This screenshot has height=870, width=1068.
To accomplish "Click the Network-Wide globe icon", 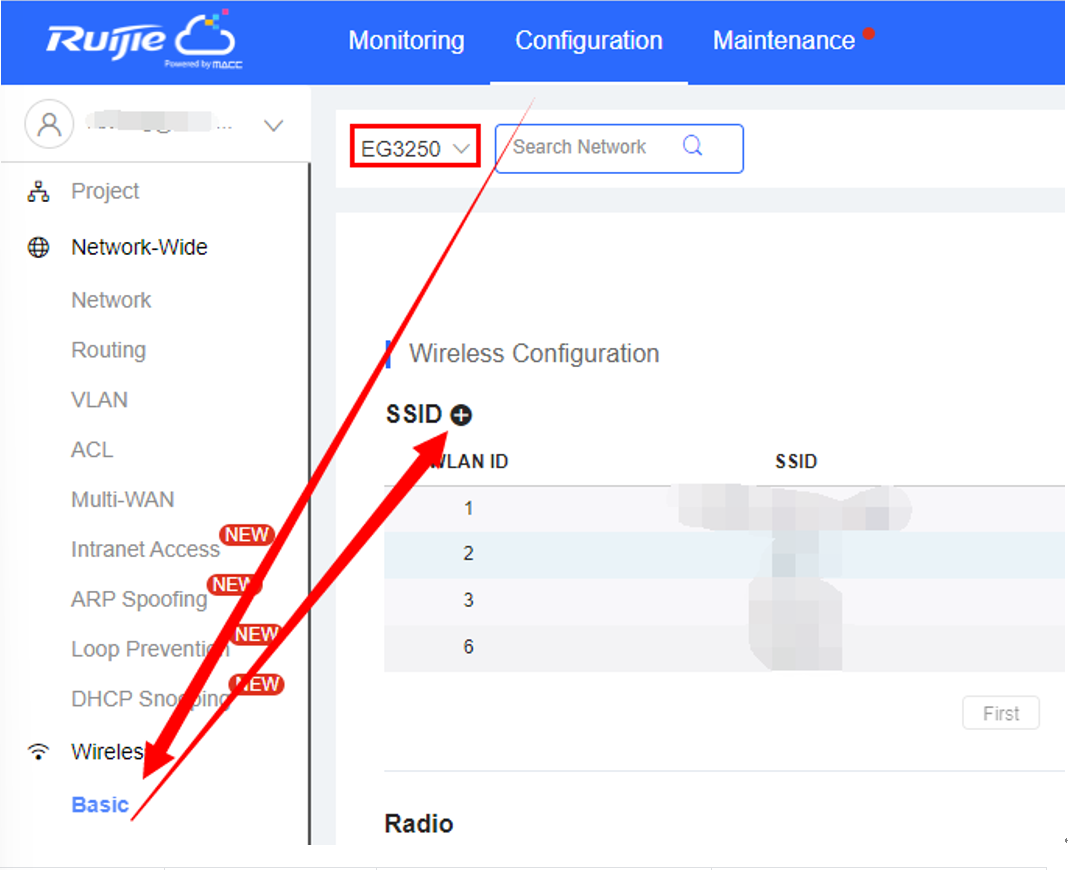I will coord(39,248).
